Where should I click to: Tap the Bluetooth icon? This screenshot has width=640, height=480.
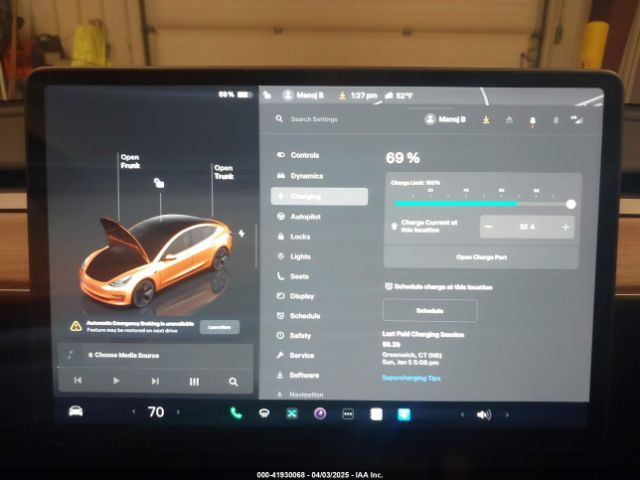[x=555, y=120]
